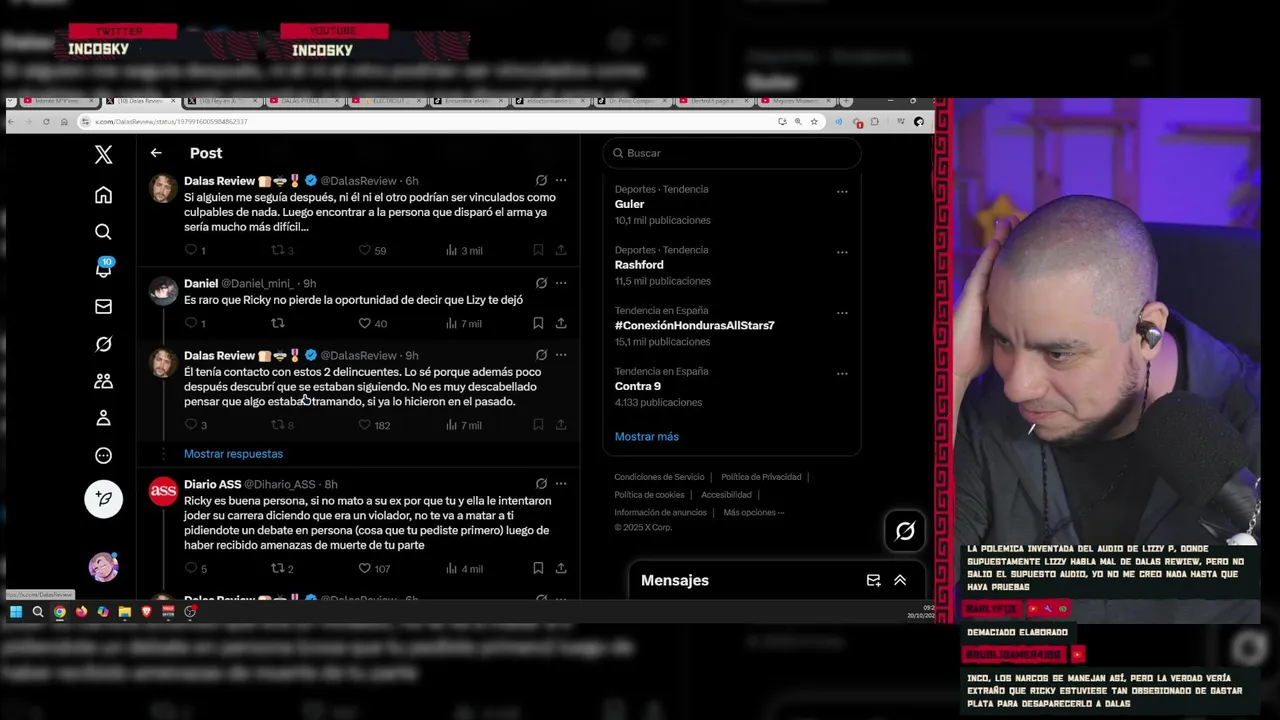Like Dalas tweet with 59 likes
Screen dimensions: 1280x720
[x=365, y=250]
